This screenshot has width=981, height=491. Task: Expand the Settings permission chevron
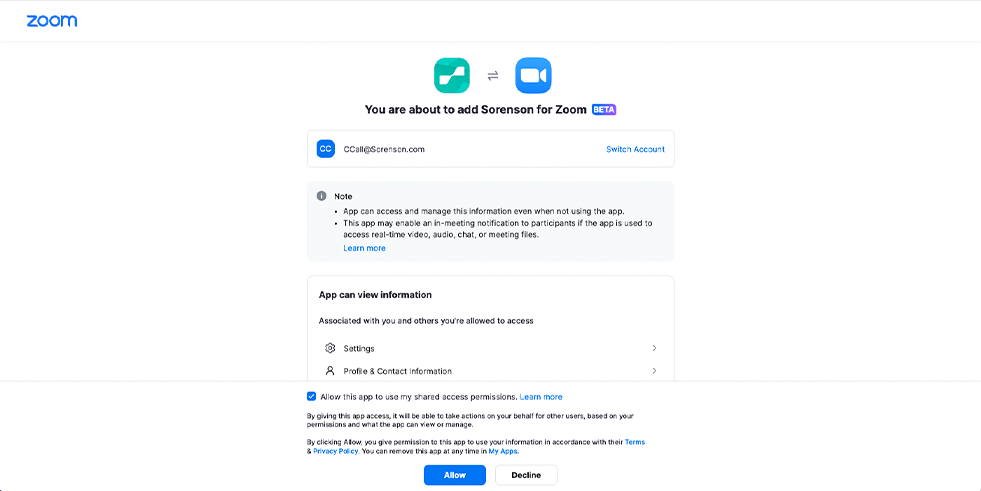click(654, 348)
